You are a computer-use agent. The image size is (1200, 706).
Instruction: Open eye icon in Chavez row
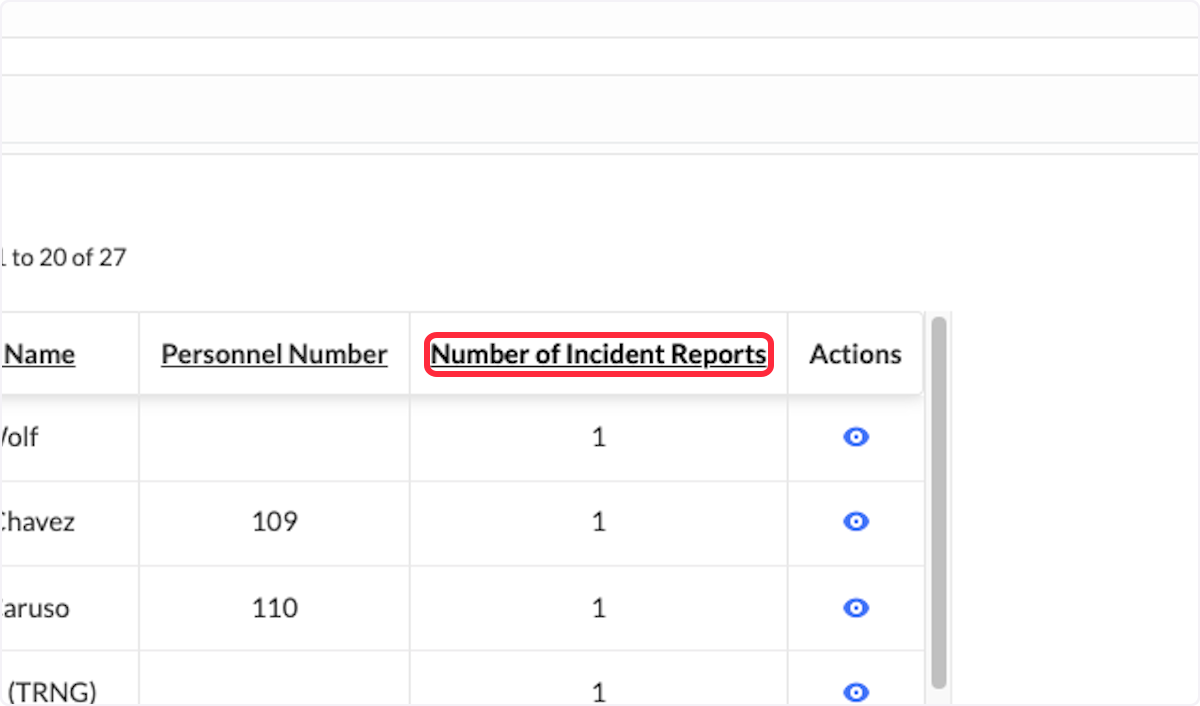(856, 522)
